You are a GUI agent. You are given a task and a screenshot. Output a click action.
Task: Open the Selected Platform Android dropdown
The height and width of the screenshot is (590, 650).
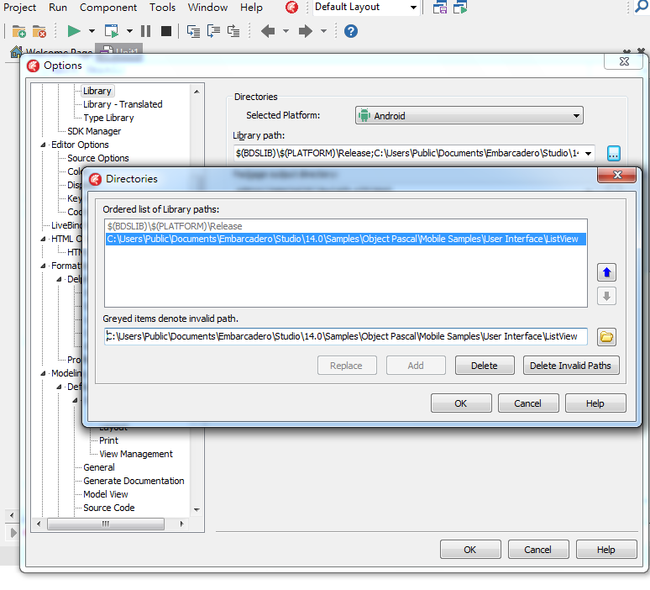tap(469, 116)
